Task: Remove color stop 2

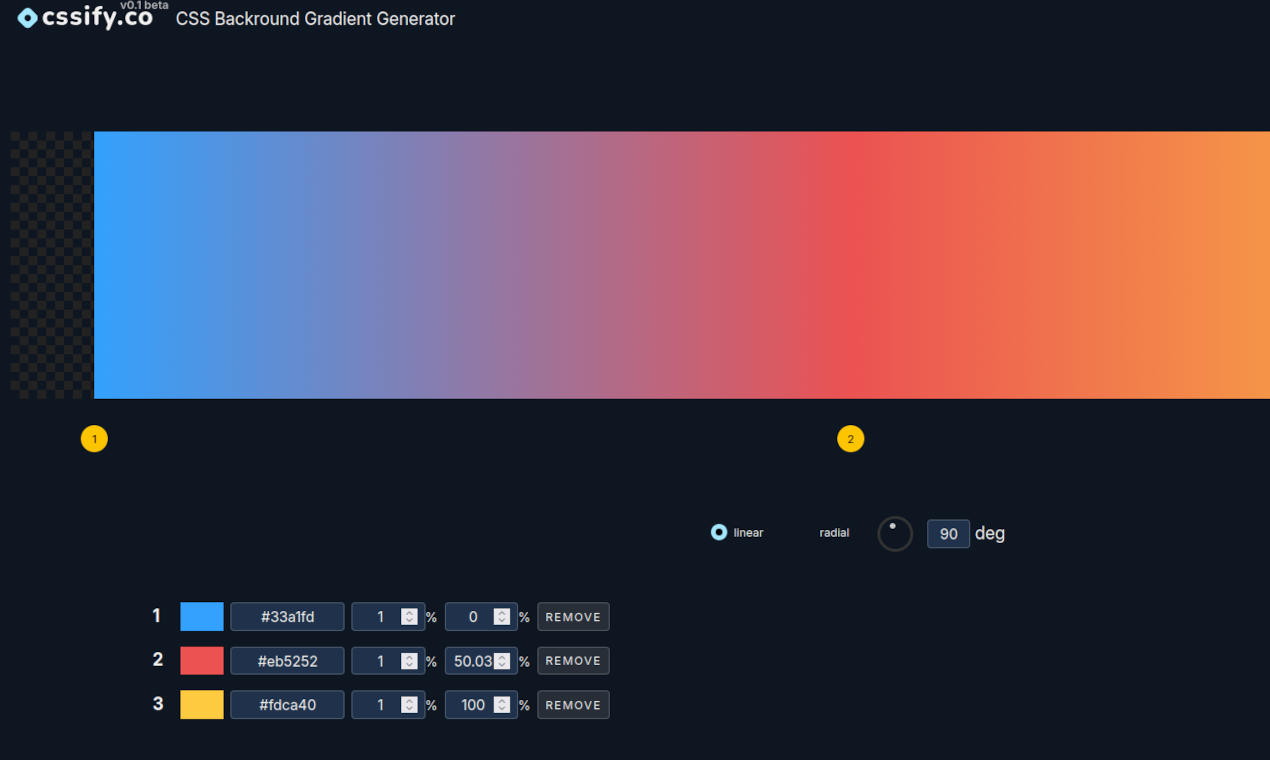Action: 573,661
